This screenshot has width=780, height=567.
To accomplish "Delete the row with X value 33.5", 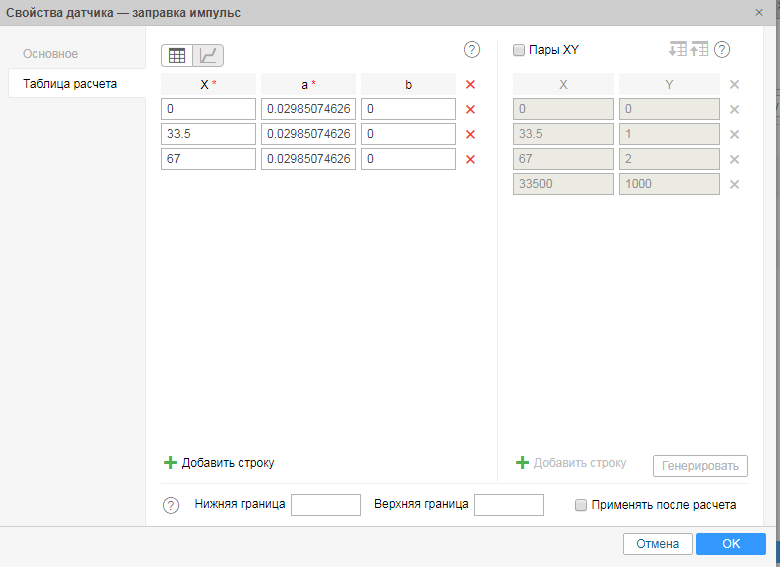I will click(470, 134).
